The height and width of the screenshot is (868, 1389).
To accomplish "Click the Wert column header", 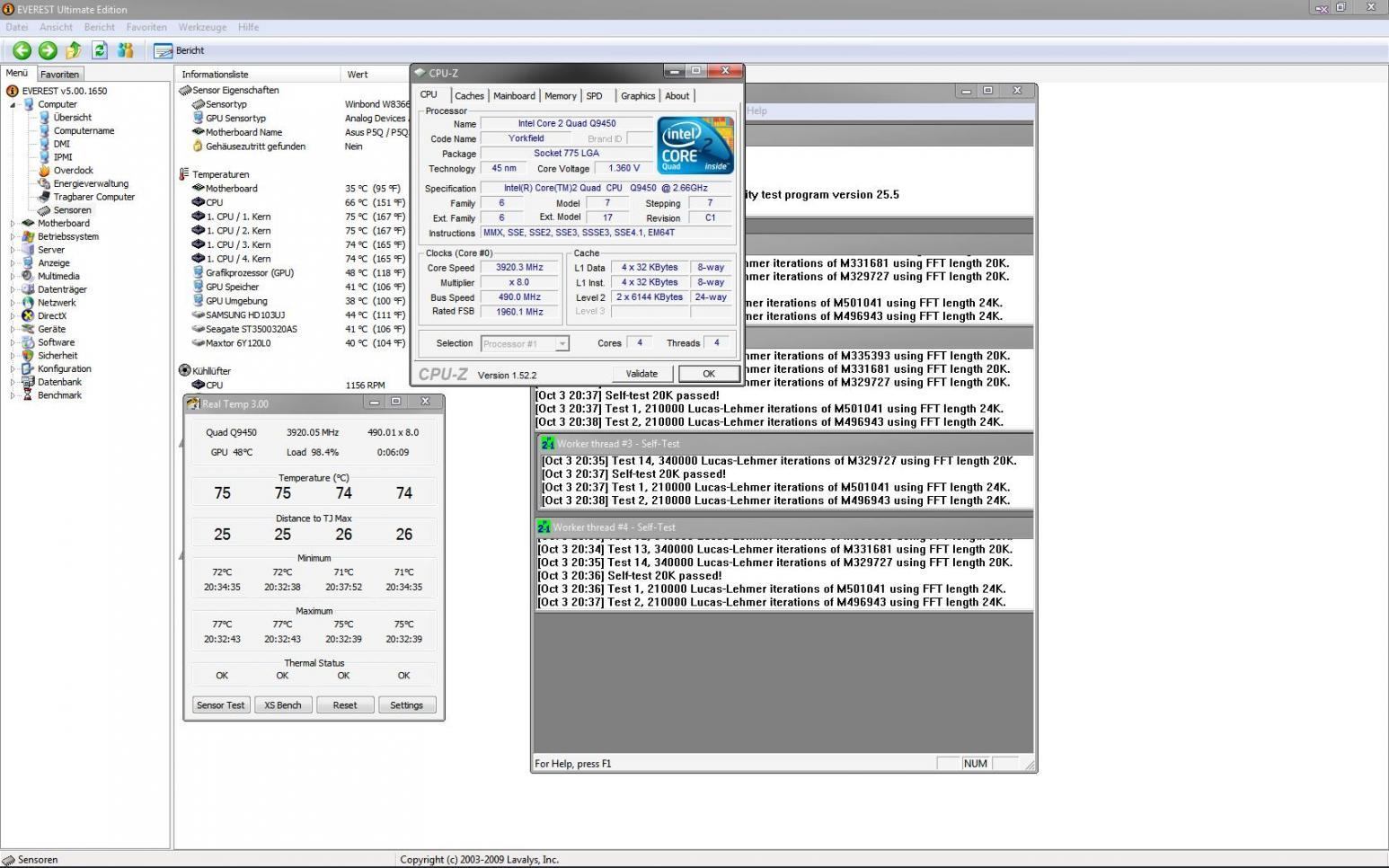I will (x=358, y=75).
